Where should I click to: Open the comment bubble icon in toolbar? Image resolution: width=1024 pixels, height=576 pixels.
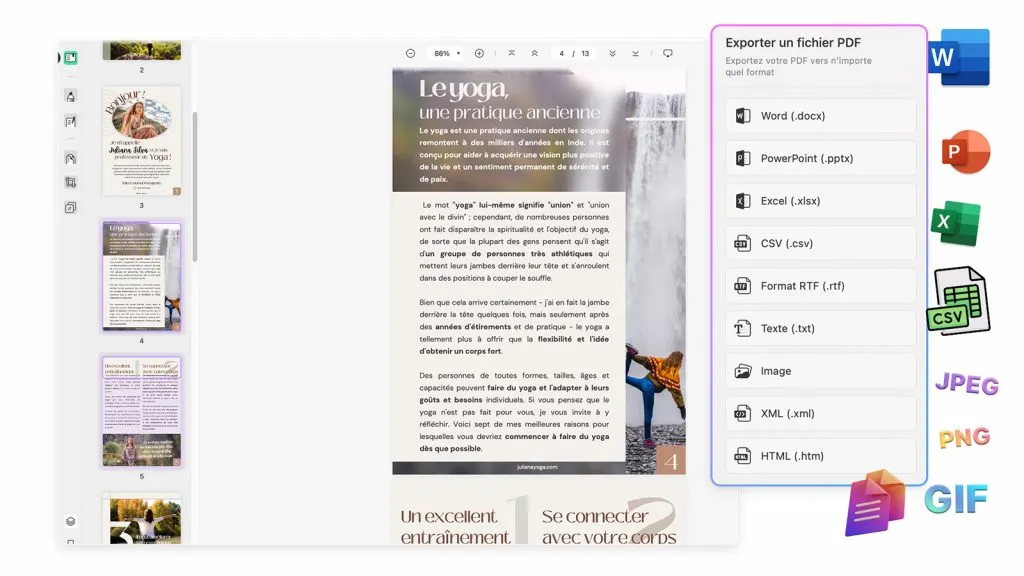tap(668, 53)
